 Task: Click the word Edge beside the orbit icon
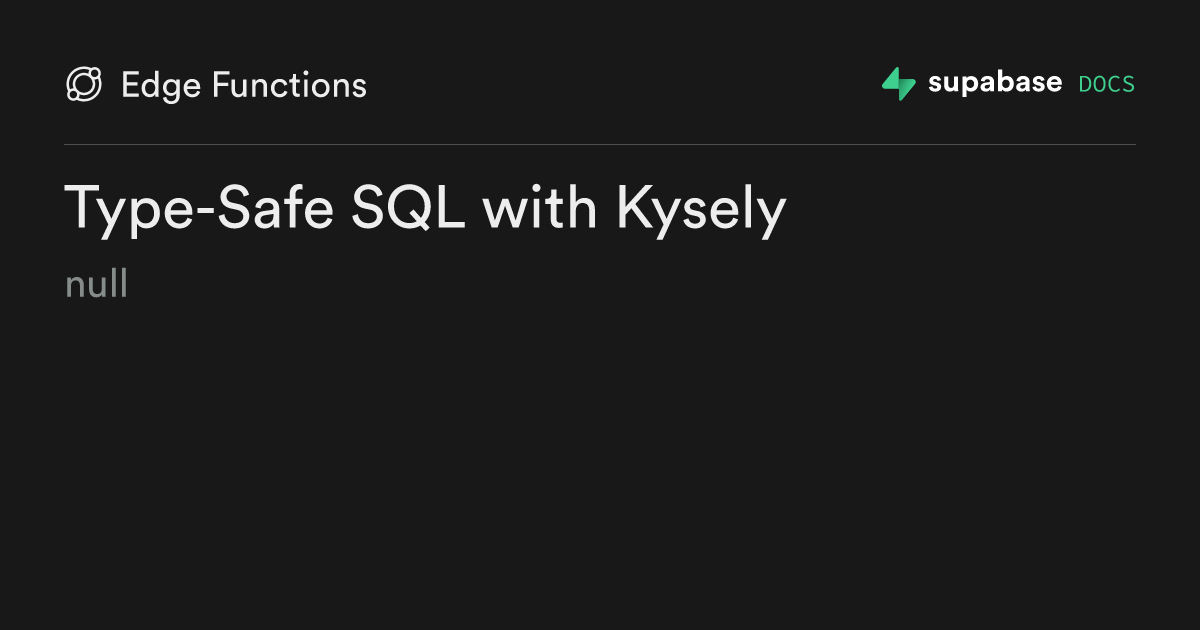tap(161, 87)
